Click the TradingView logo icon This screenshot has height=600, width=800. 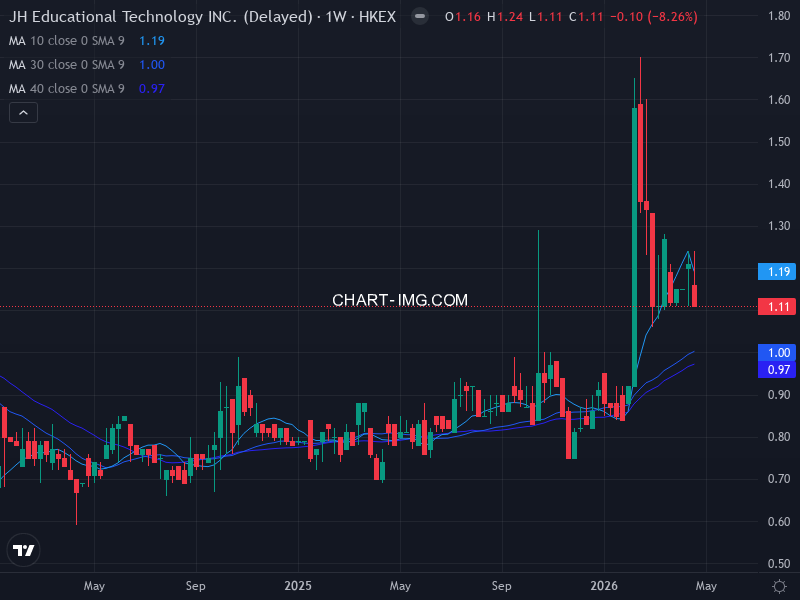(23, 550)
